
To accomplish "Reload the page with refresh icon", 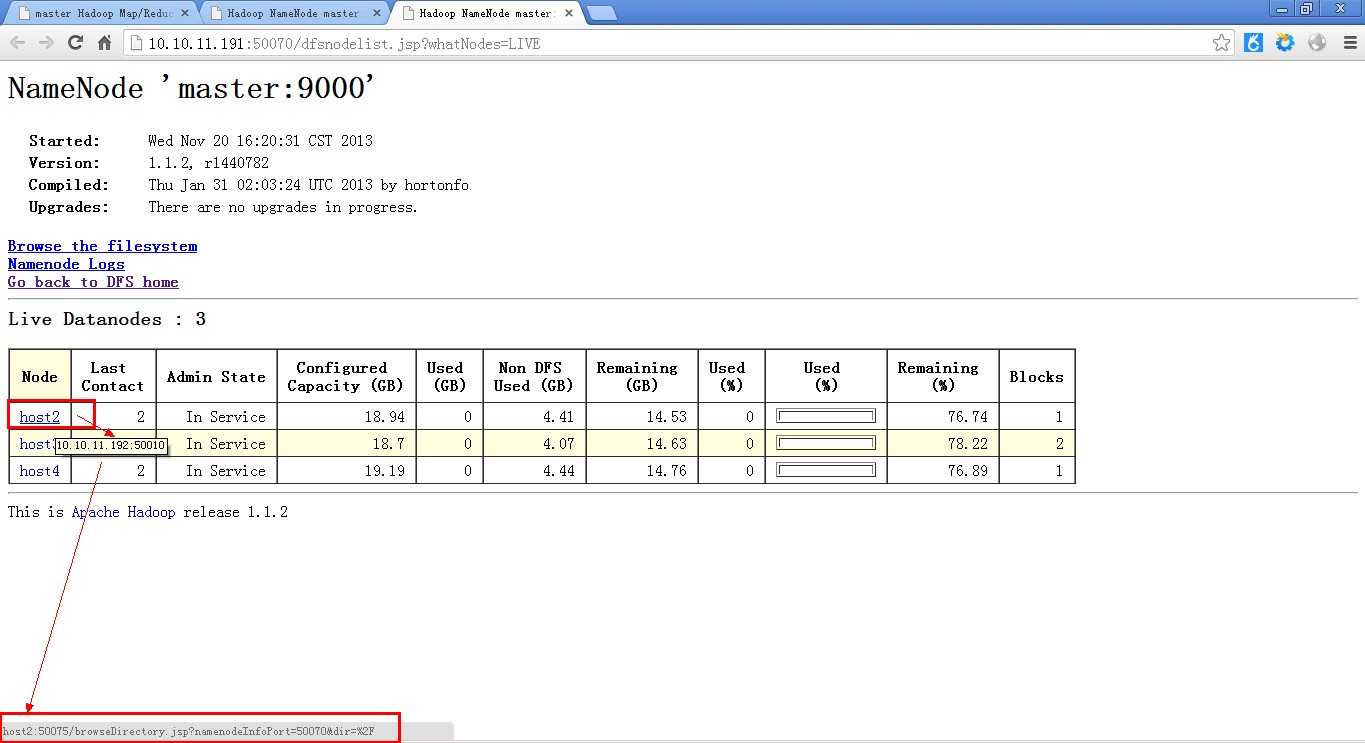I will pyautogui.click(x=75, y=43).
